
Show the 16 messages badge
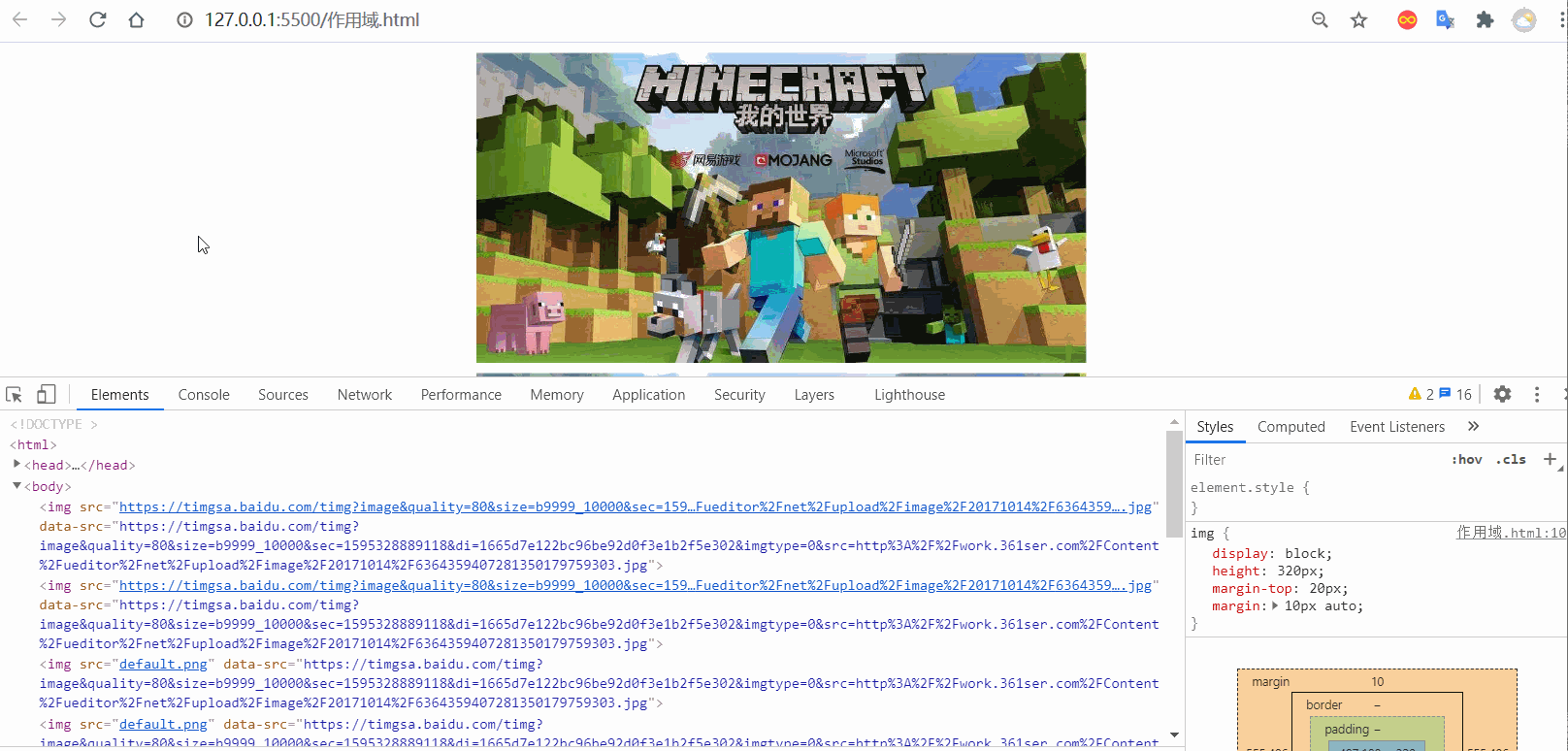(1455, 394)
